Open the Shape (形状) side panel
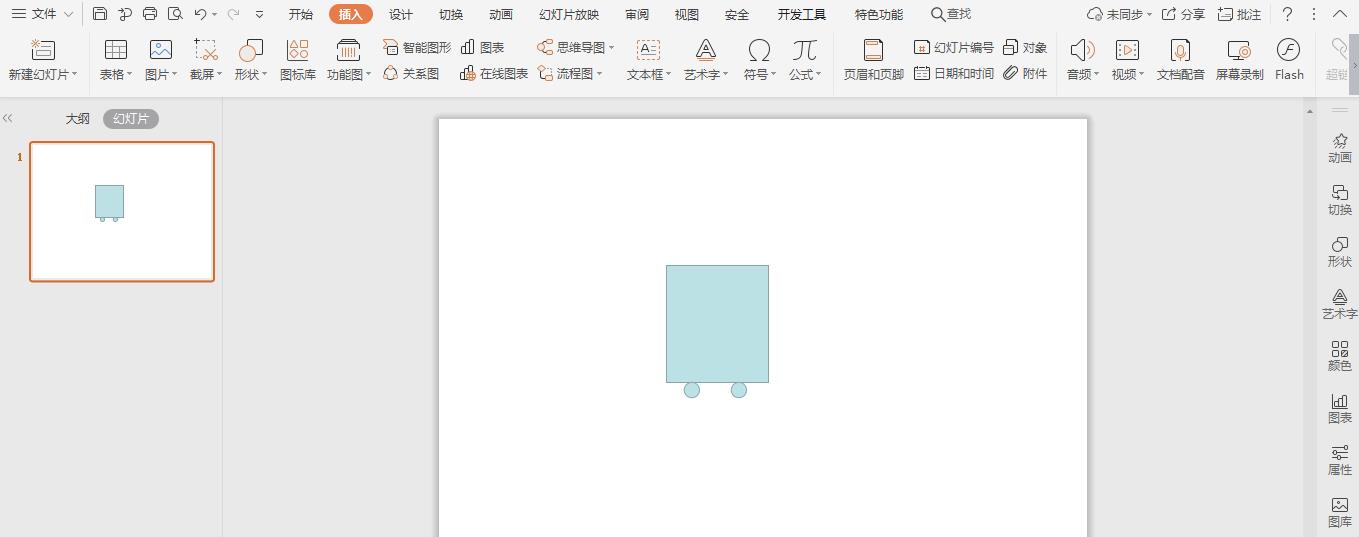 (x=1340, y=252)
